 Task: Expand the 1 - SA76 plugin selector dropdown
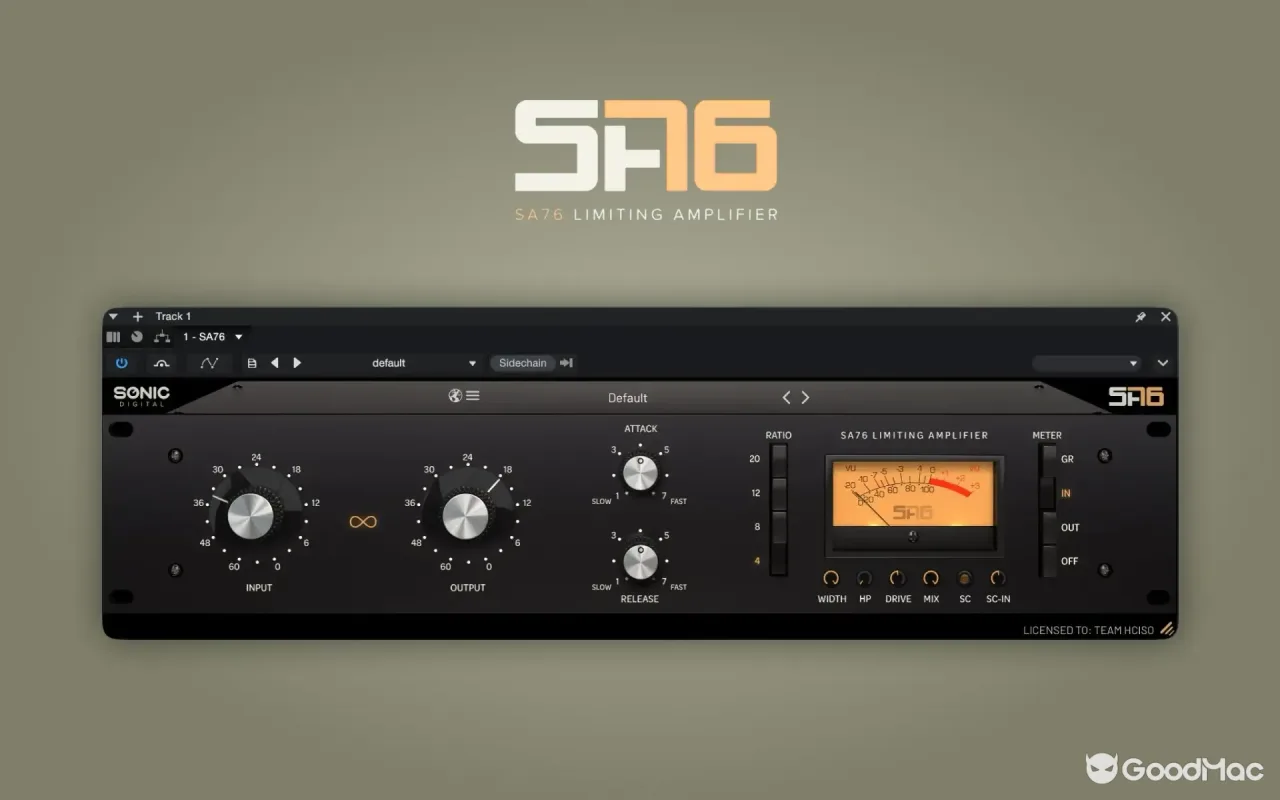pos(213,337)
